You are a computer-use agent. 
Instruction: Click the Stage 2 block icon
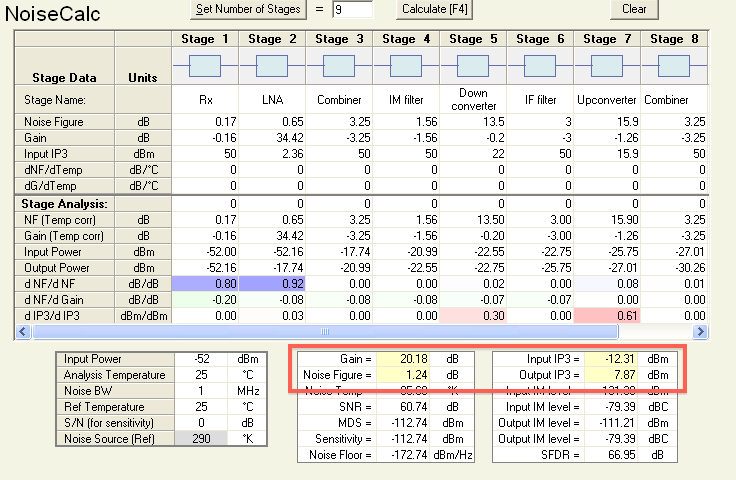[272, 66]
